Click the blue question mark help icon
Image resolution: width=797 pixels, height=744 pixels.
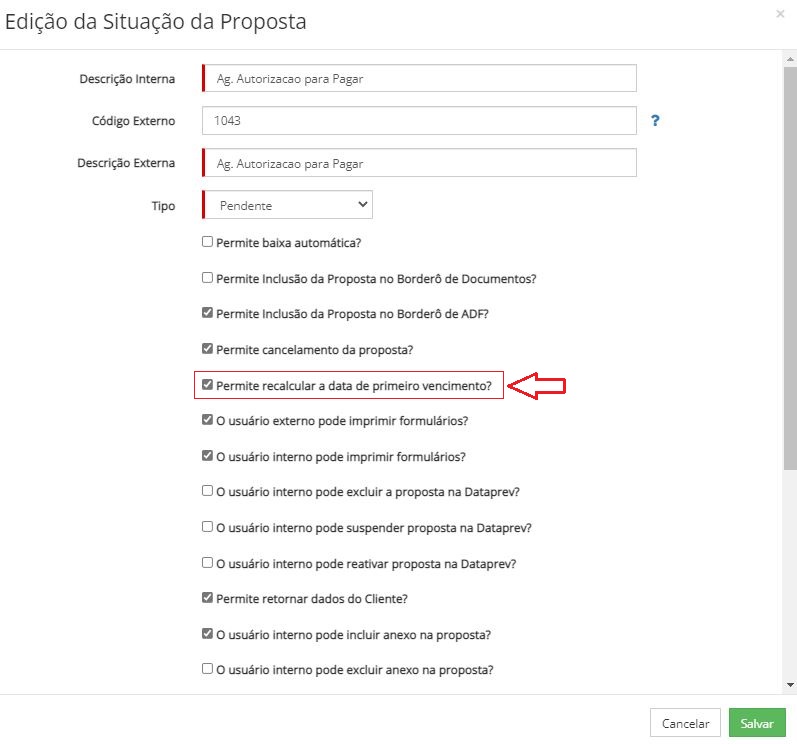(655, 120)
